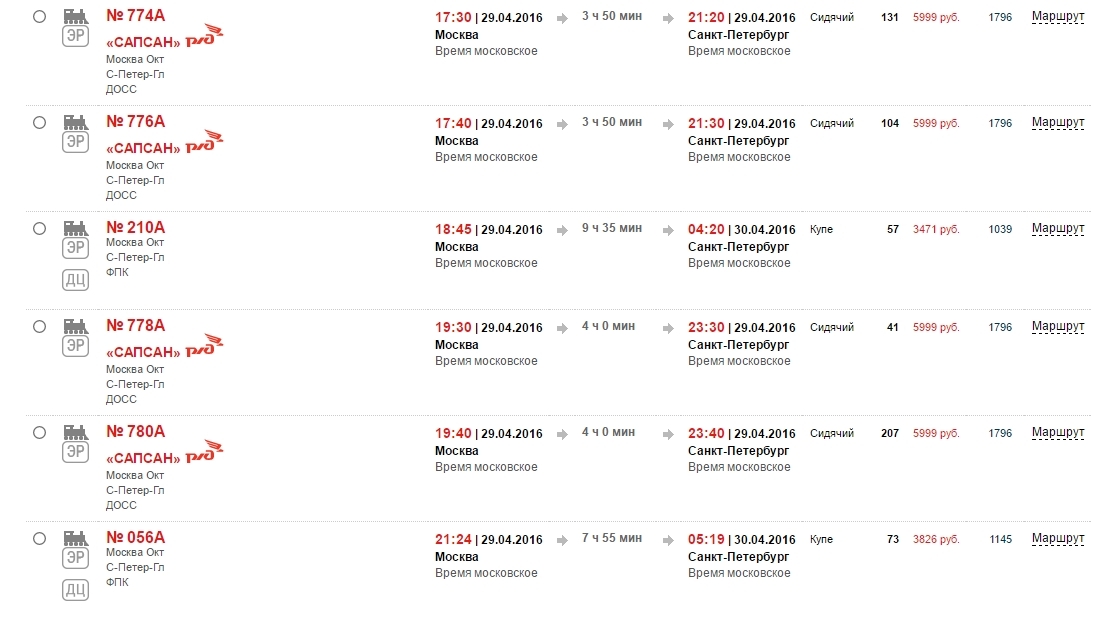Open train № 778А link
The image size is (1113, 617).
point(135,326)
